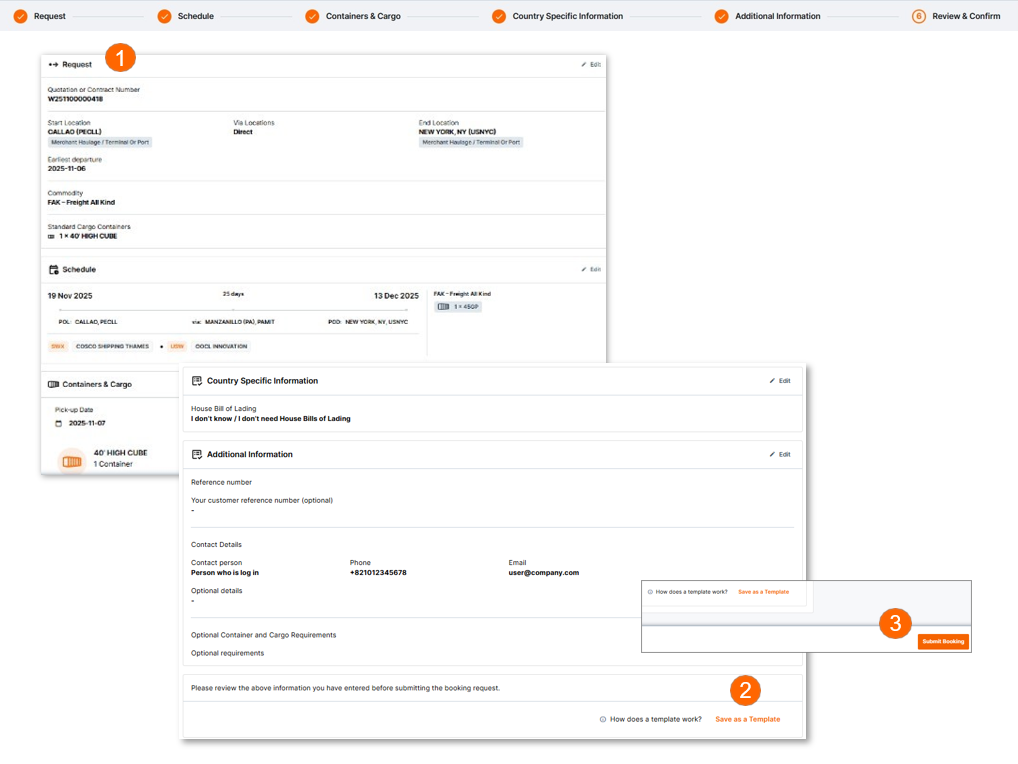Edit the Additional Information section
This screenshot has height=764, width=1018.
[780, 454]
